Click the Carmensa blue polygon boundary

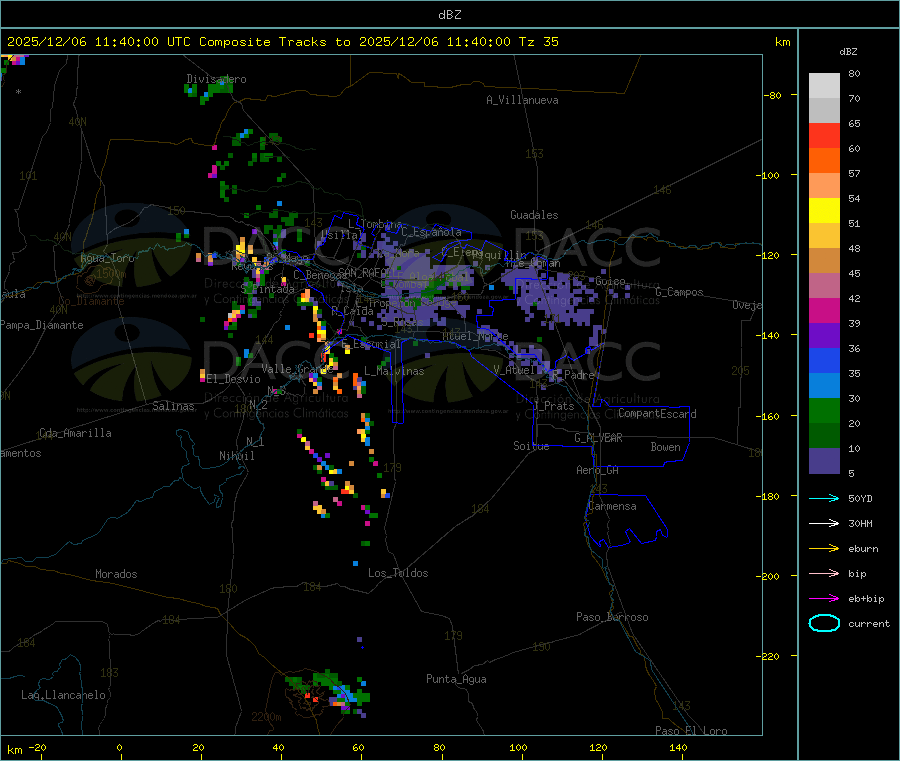click(626, 521)
